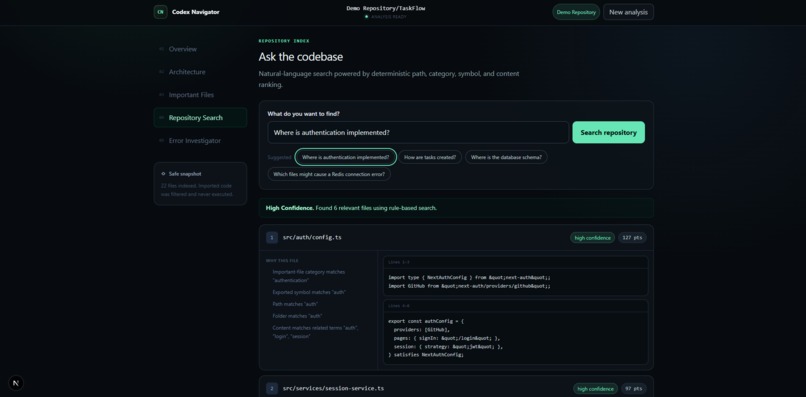Select Repository Search in sidebar
Viewport: 806px width, 397px height.
click(x=200, y=118)
